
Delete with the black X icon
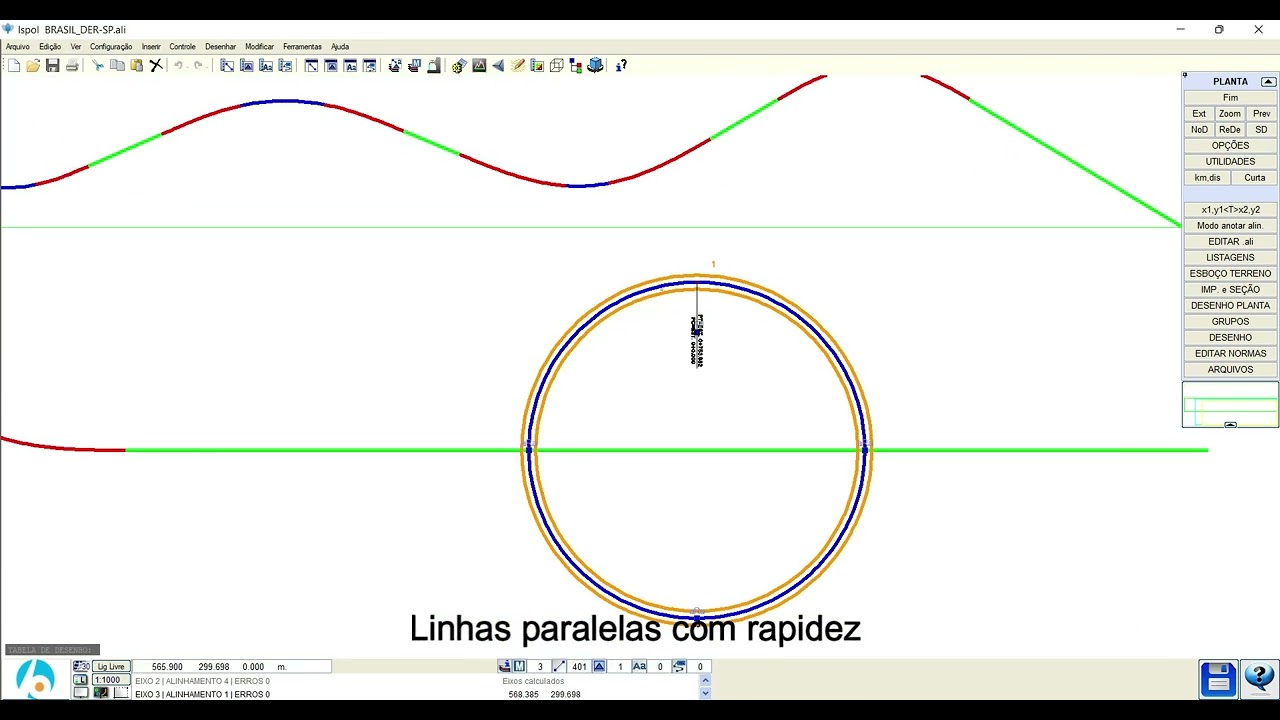click(156, 65)
